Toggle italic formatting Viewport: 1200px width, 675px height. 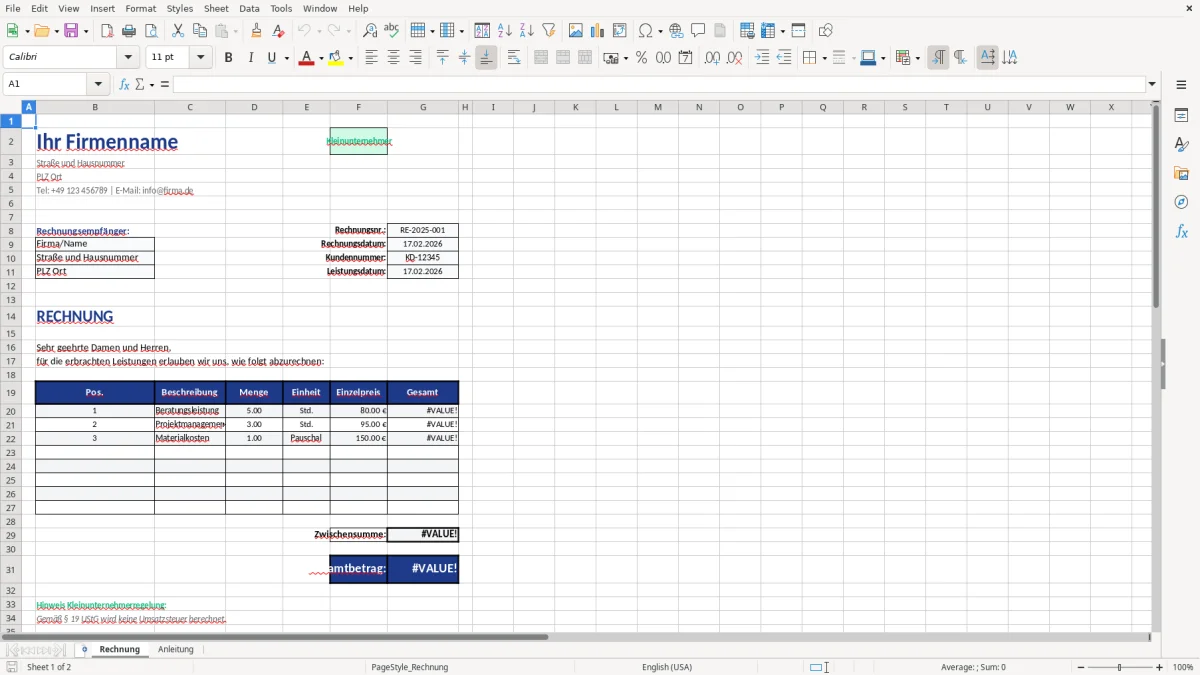click(249, 58)
